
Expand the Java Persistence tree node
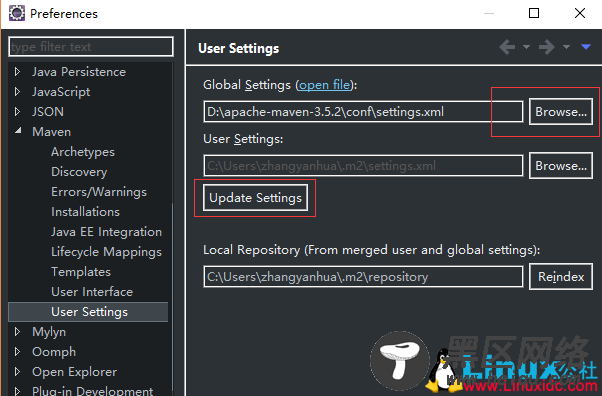coord(17,71)
